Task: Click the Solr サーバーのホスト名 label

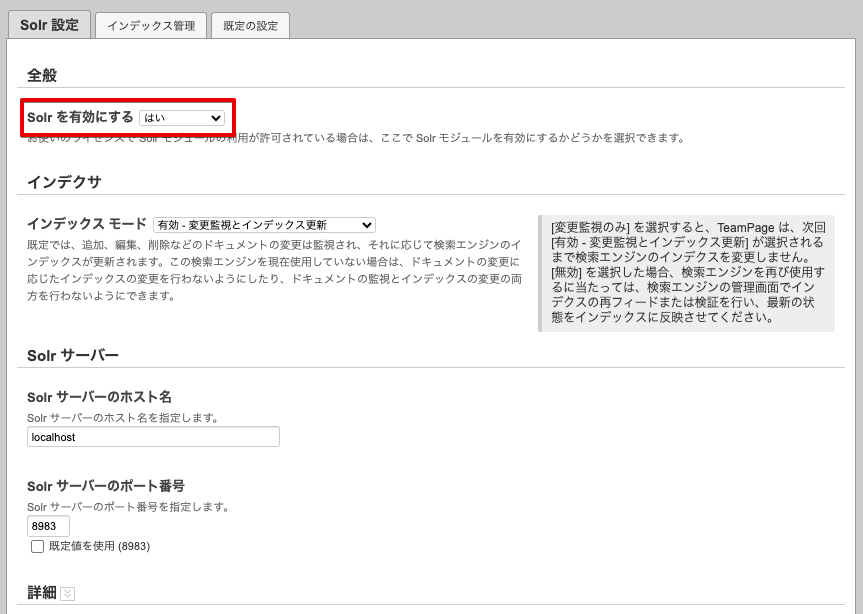Action: point(100,397)
